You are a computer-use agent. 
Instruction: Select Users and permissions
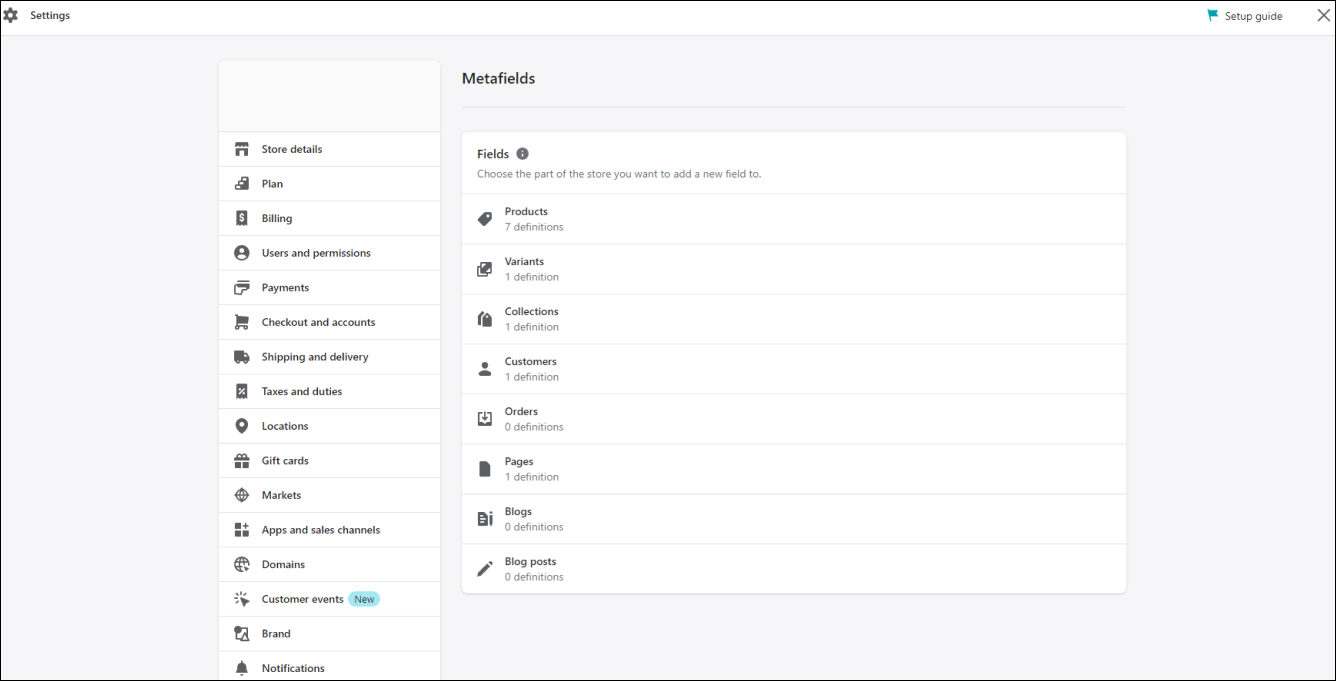[329, 253]
